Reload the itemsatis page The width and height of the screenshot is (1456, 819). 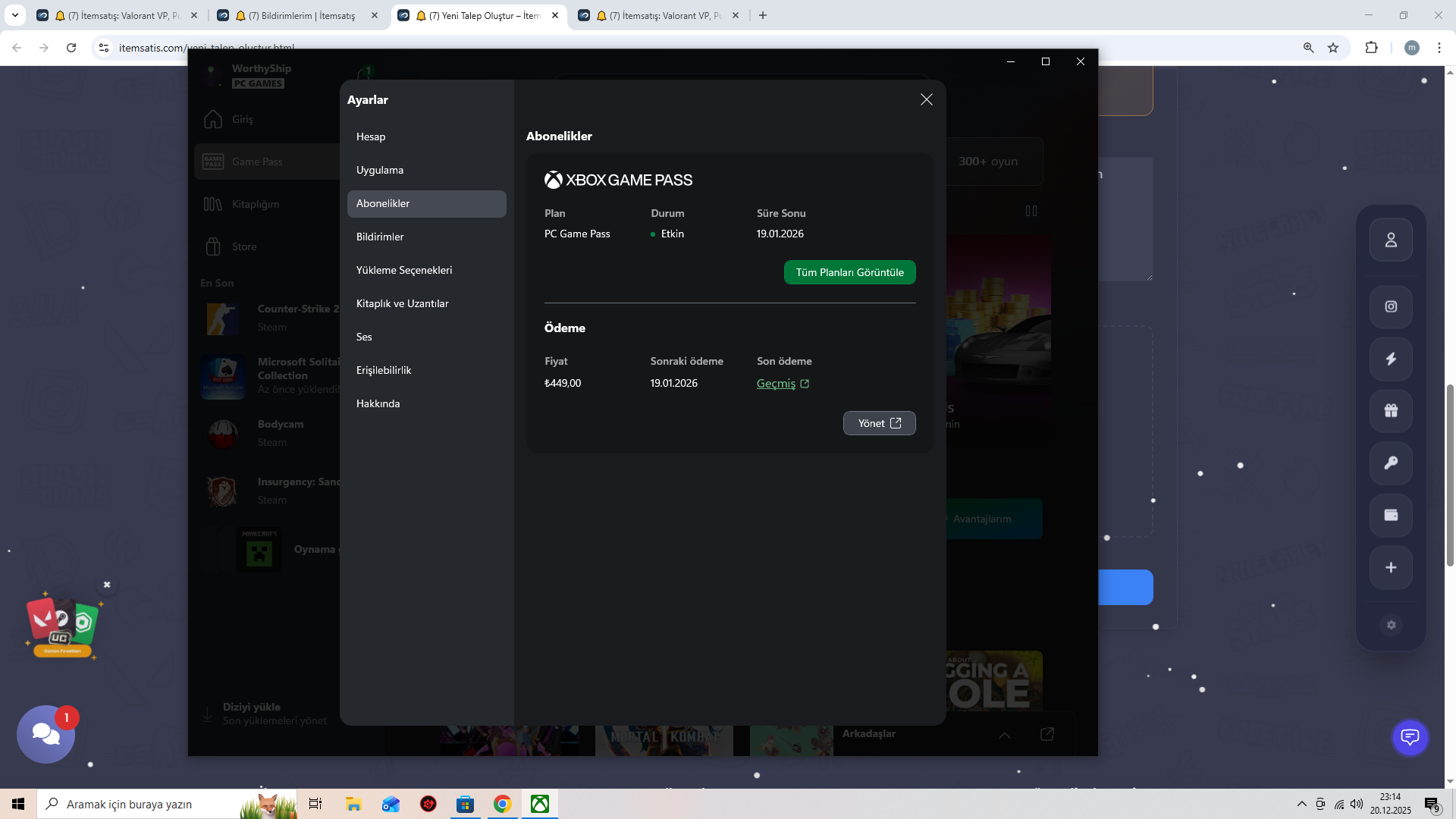[x=71, y=48]
